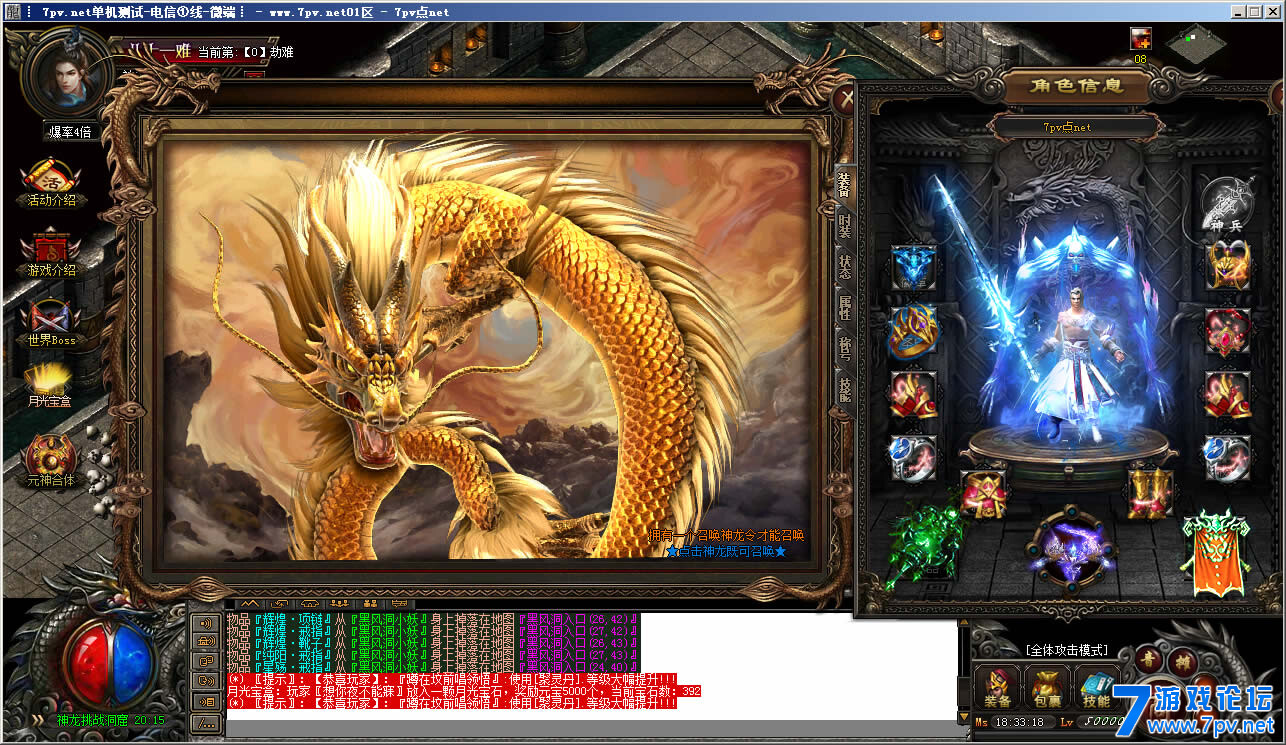Click the round 音 sound button
This screenshot has height=745, width=1286.
[x=1151, y=660]
